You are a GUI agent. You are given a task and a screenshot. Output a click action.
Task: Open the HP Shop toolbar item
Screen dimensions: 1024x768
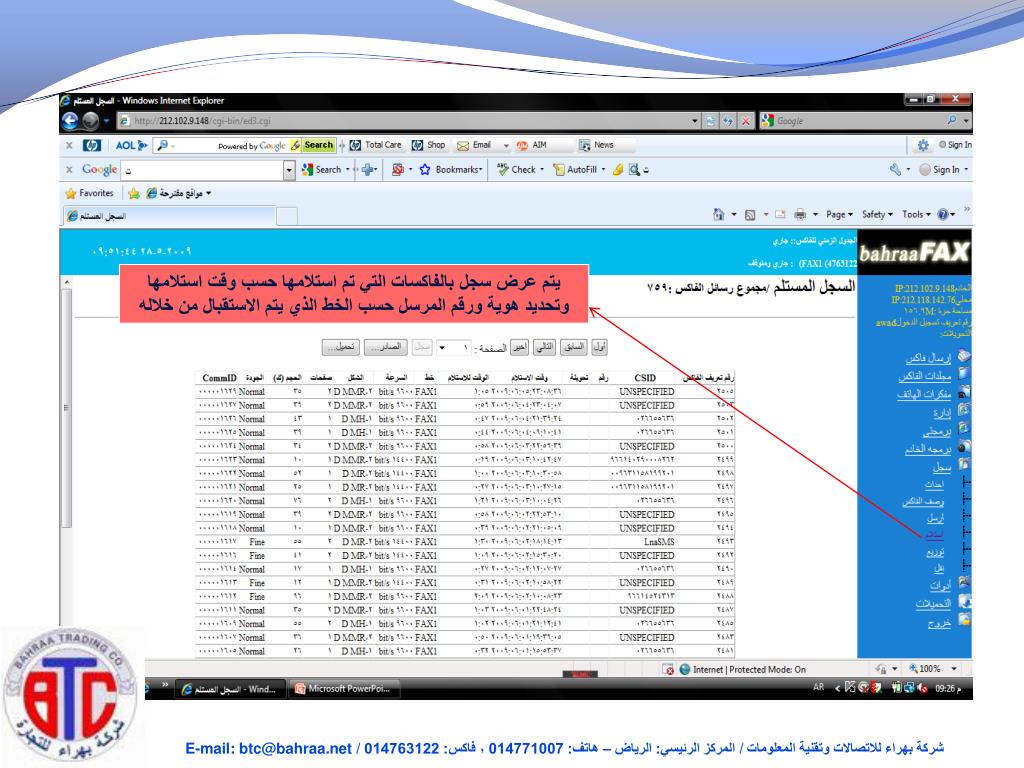428,145
